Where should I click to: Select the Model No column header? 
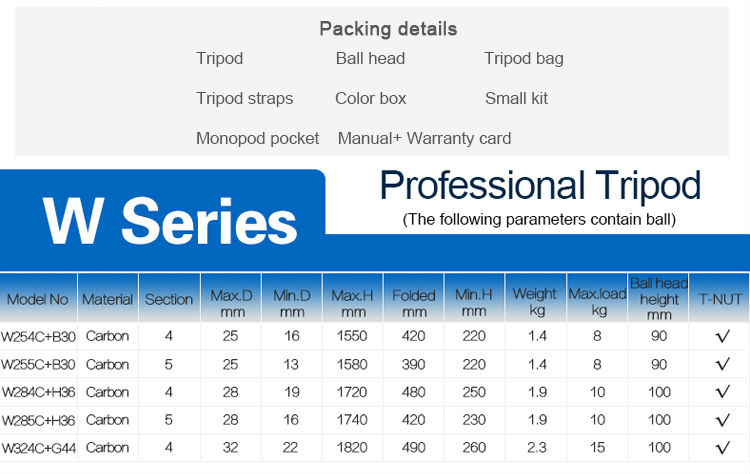pyautogui.click(x=38, y=299)
